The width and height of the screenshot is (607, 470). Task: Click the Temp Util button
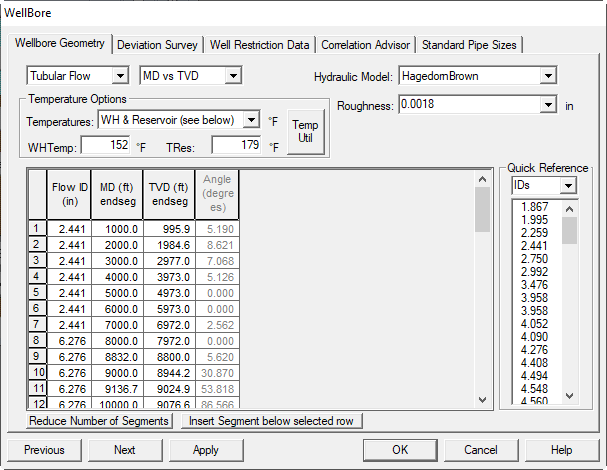305,131
